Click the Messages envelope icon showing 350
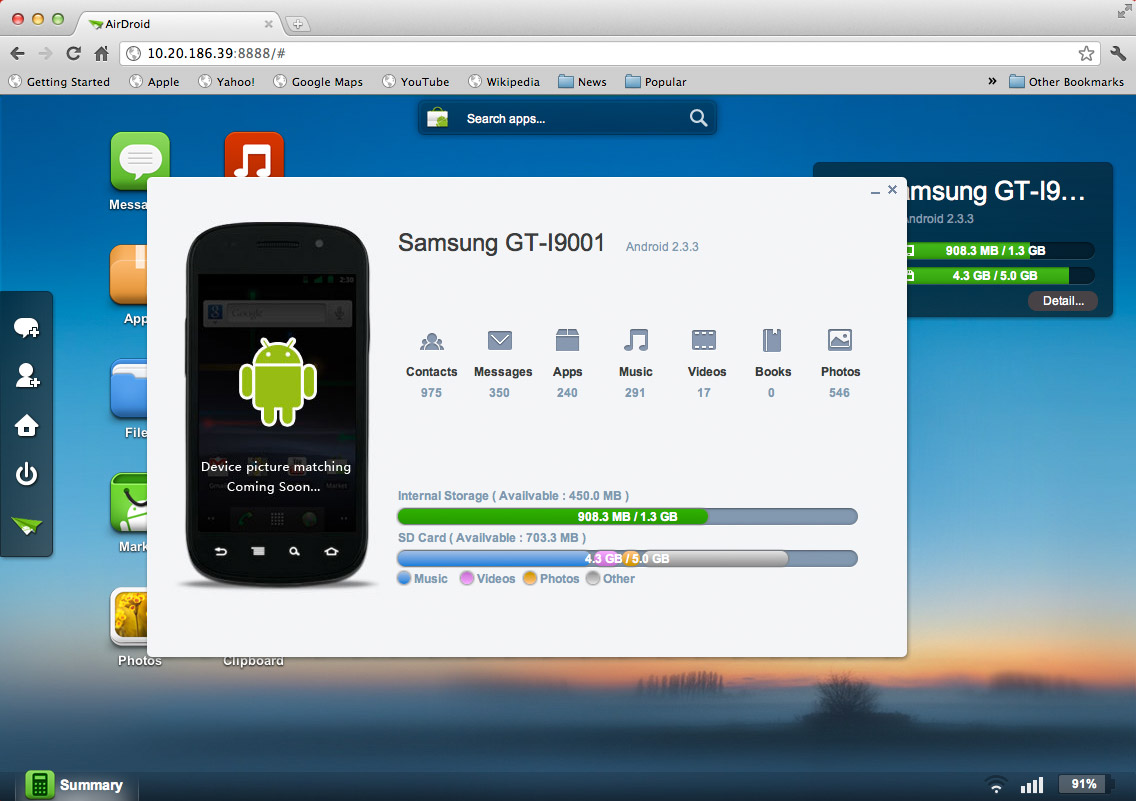 tap(500, 341)
